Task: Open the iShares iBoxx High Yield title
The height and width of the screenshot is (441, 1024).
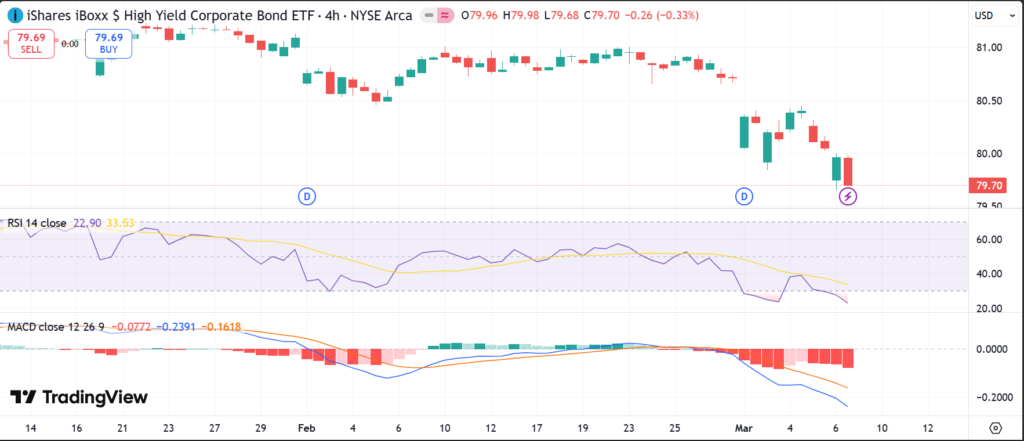Action: (219, 15)
